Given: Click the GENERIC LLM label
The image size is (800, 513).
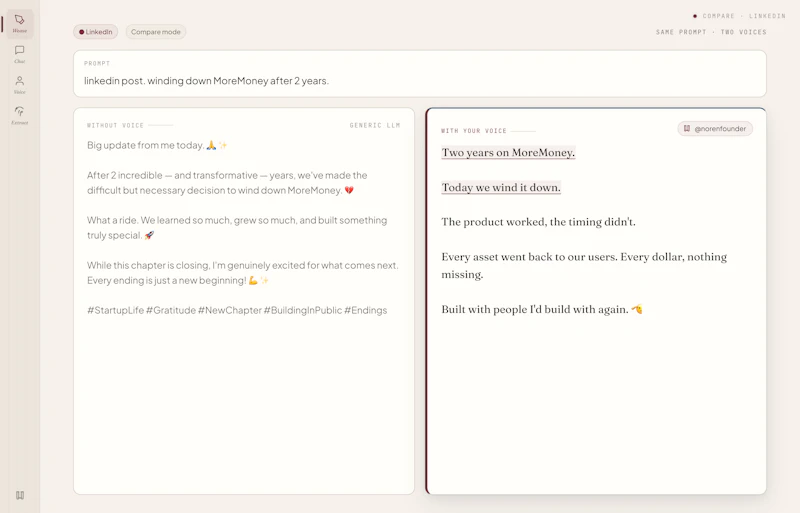Looking at the screenshot, I should [375, 125].
